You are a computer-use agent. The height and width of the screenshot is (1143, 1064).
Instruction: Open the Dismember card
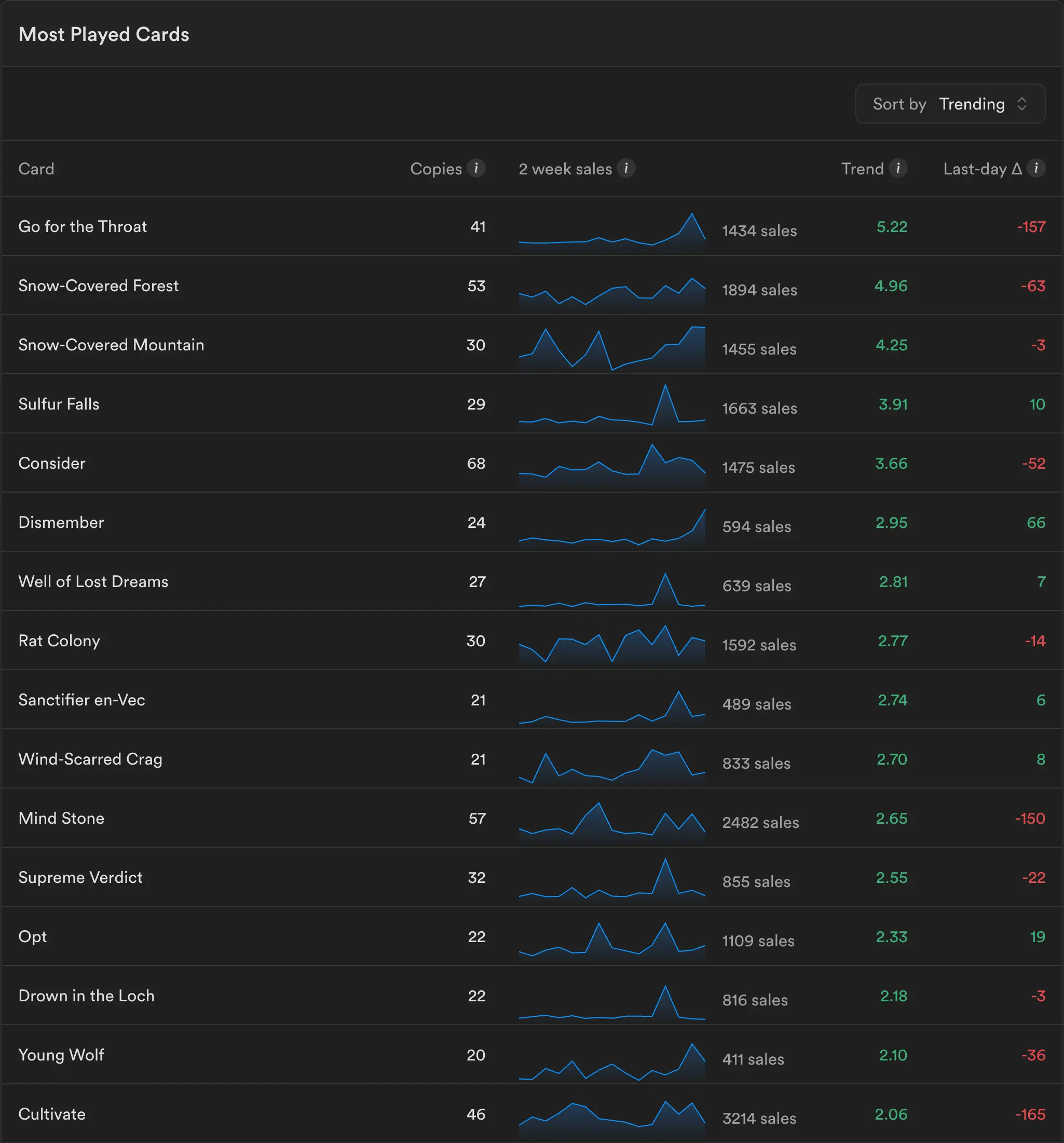pos(61,523)
